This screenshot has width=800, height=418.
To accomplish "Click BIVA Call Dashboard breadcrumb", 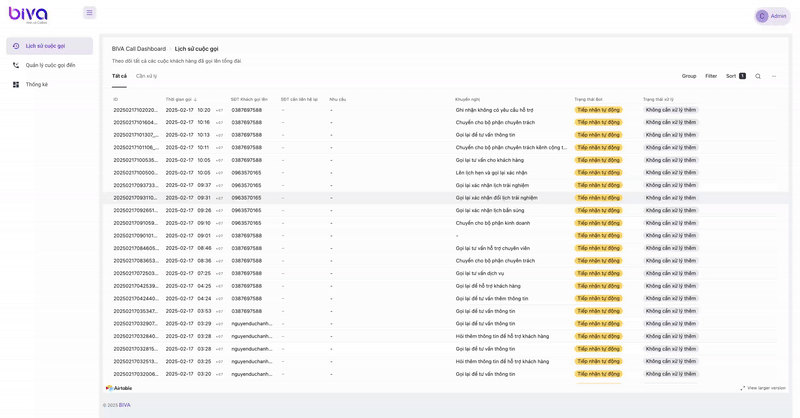I will (x=139, y=49).
